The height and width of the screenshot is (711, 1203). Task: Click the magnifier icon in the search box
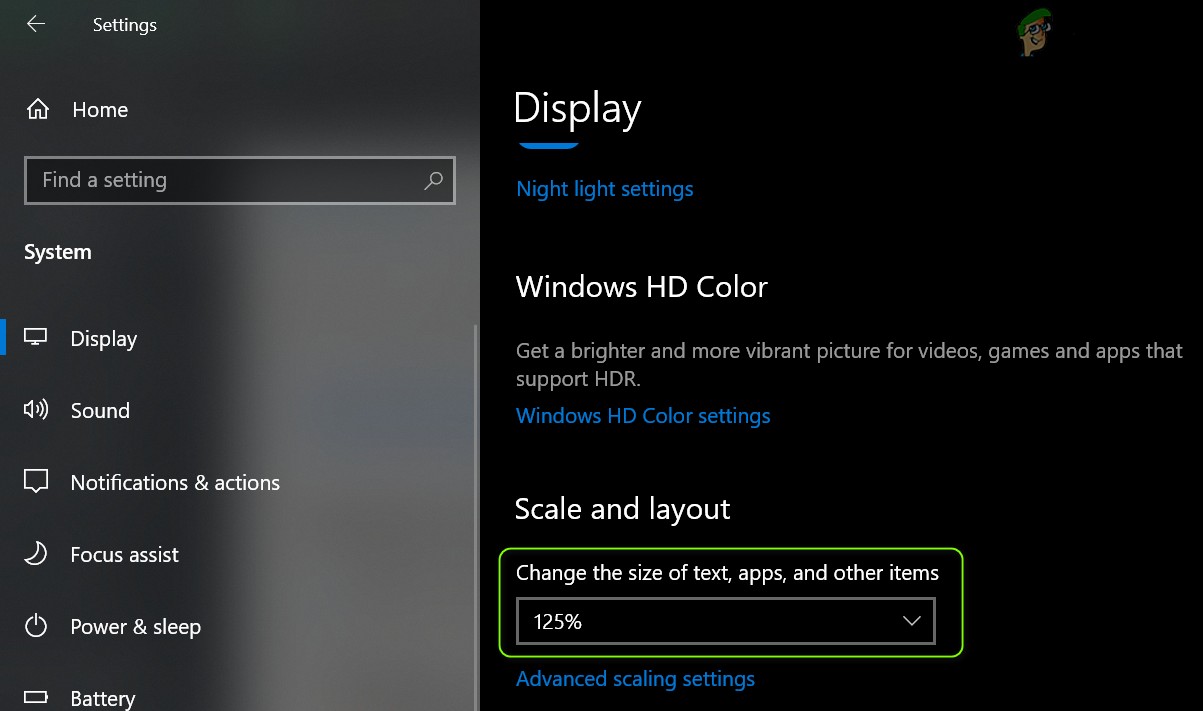[433, 180]
